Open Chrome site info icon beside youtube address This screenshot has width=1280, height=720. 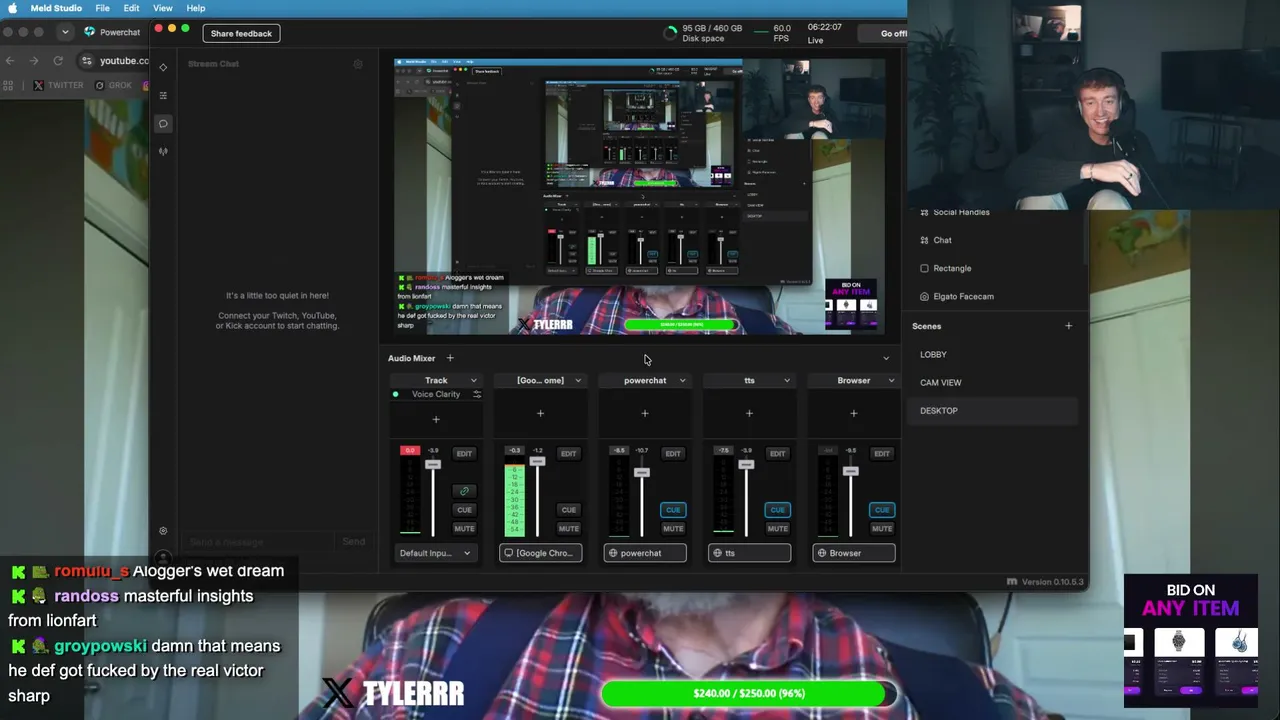click(87, 61)
